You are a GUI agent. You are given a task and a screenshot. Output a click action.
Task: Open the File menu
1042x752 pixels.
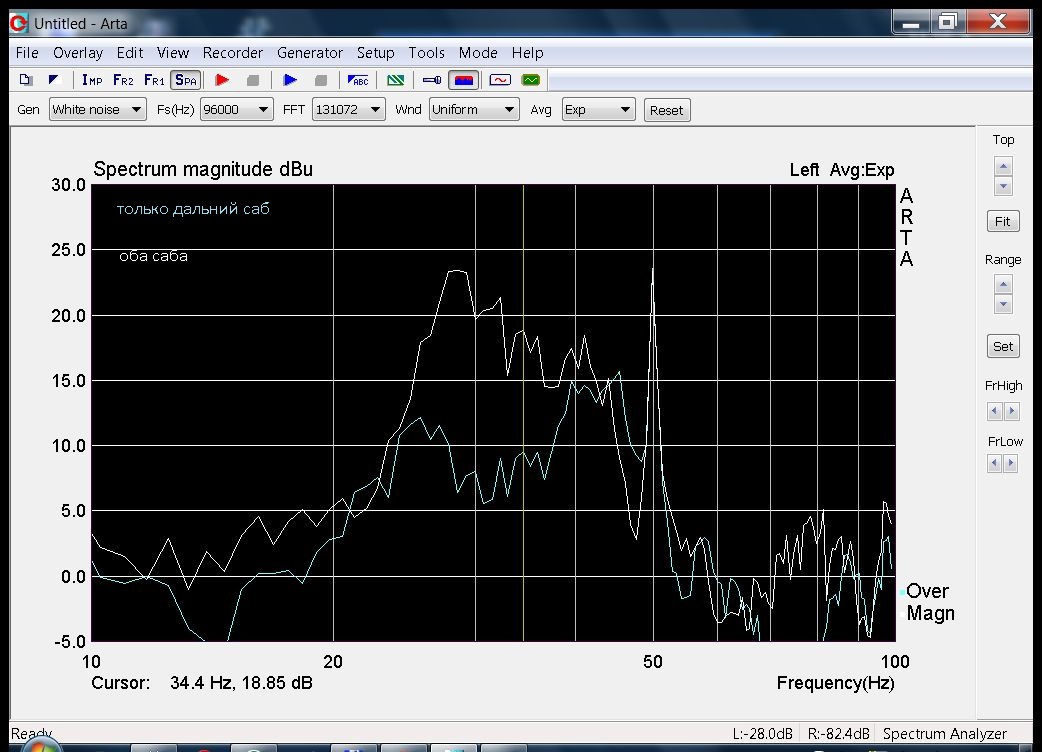(x=27, y=52)
